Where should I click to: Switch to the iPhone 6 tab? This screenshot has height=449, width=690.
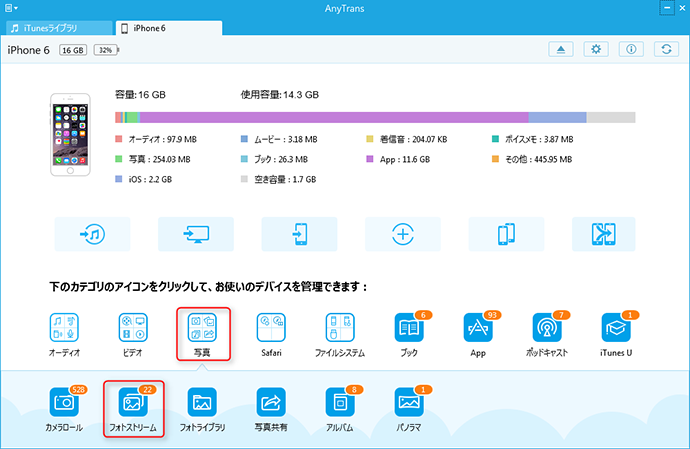point(169,28)
